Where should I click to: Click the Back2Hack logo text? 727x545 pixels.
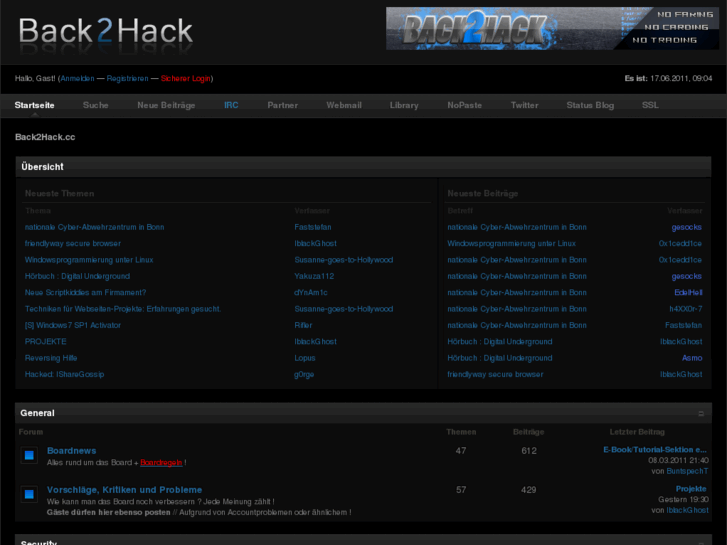(x=105, y=32)
